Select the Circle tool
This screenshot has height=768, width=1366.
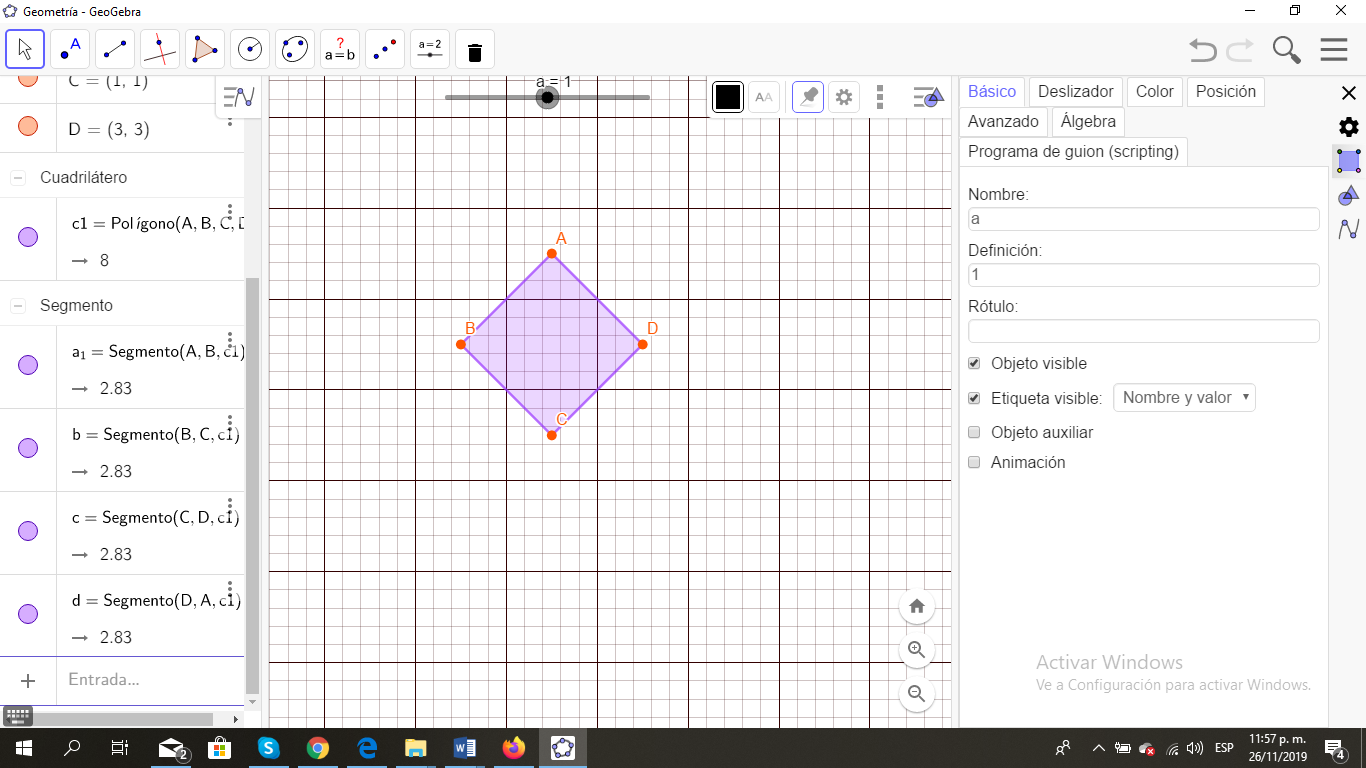click(249, 48)
